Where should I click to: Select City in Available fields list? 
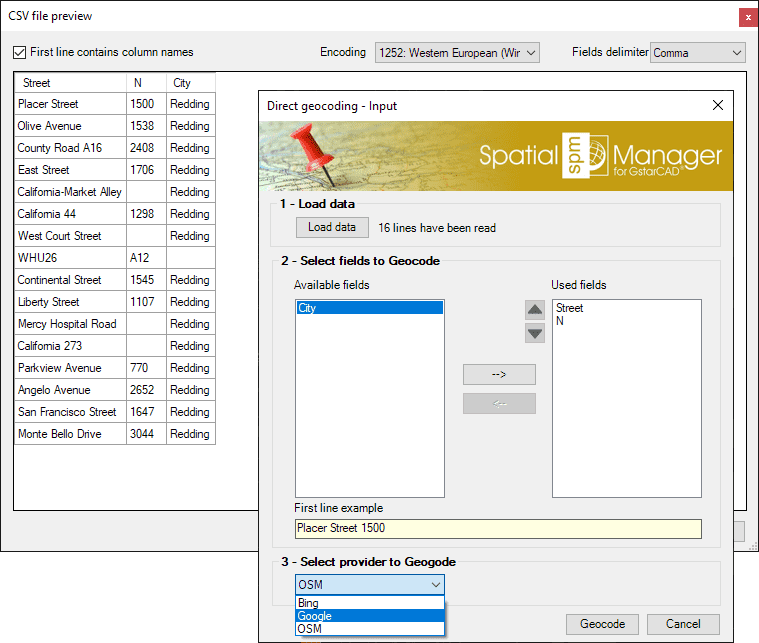(x=368, y=308)
